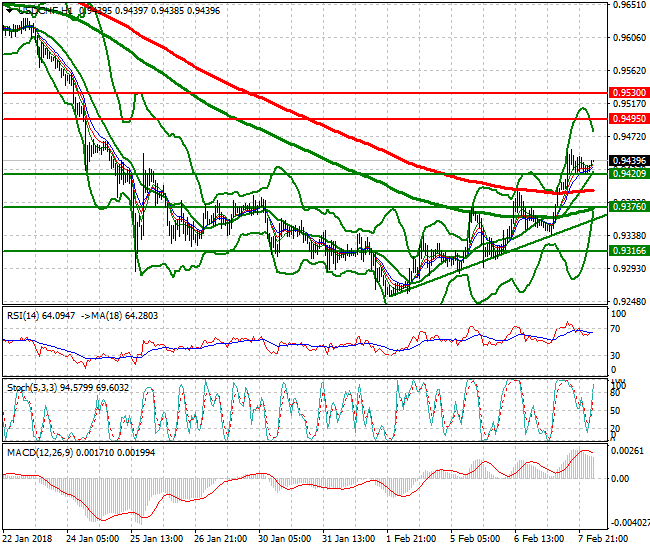650x550 pixels.
Task: Click the RSI scale value 30
Action: point(615,356)
